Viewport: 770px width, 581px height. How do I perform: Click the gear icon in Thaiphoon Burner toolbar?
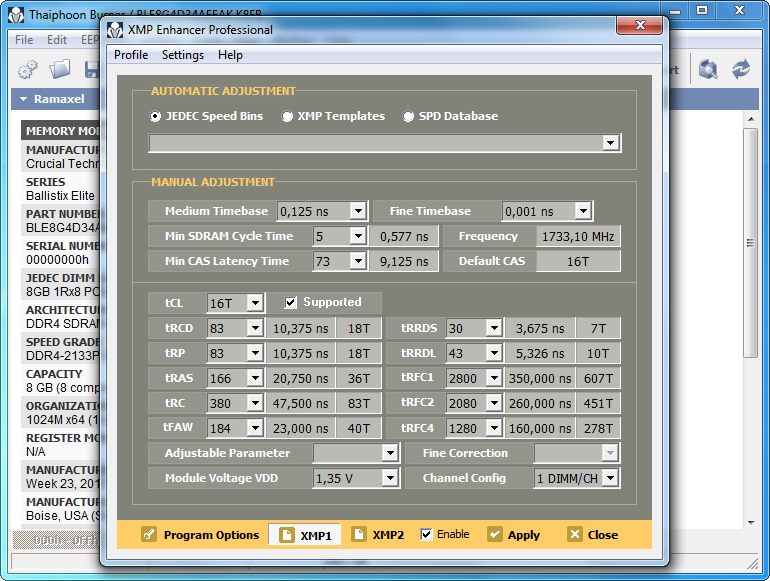click(x=28, y=69)
